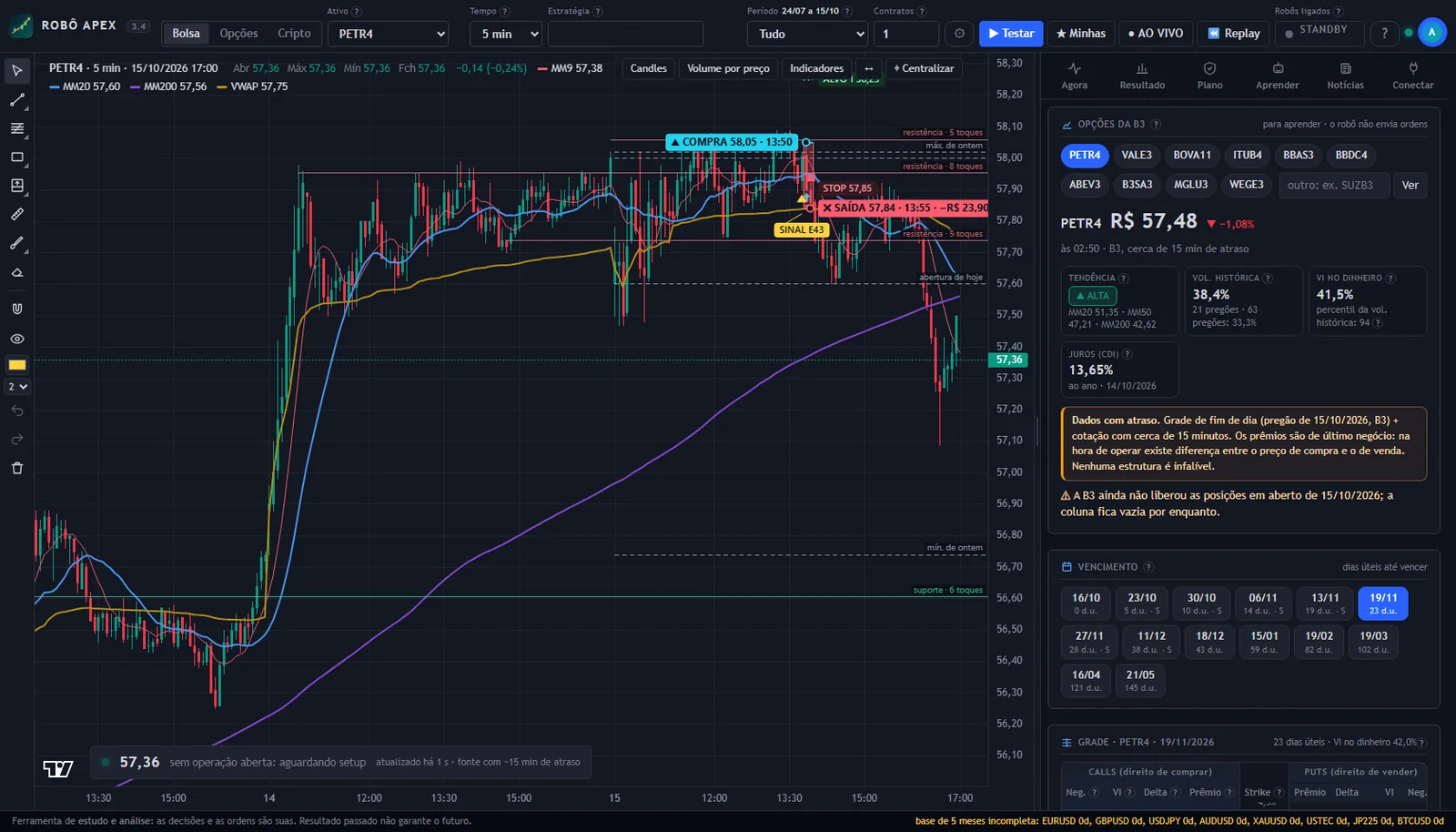This screenshot has width=1456, height=832.
Task: Click the horizontal fit arrows button
Action: tap(868, 68)
